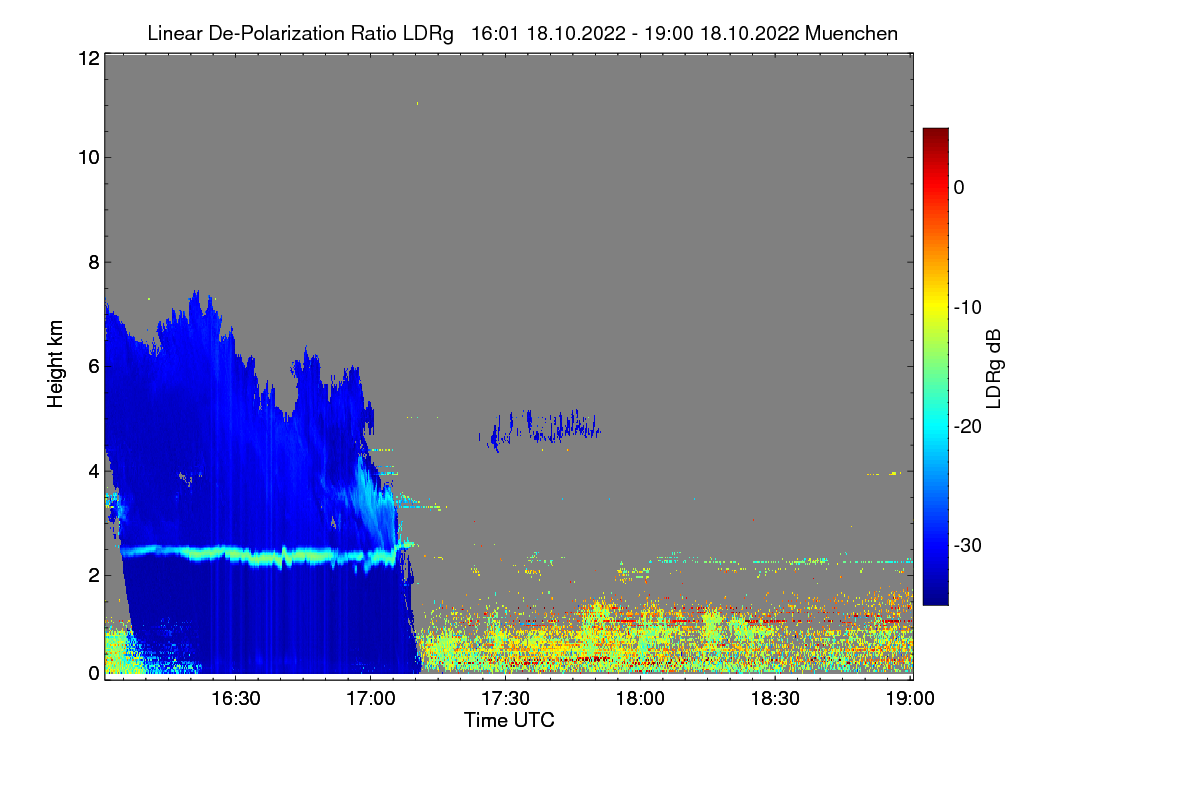Click the 'Height km' axis label
1200x800 pixels.
(56, 365)
